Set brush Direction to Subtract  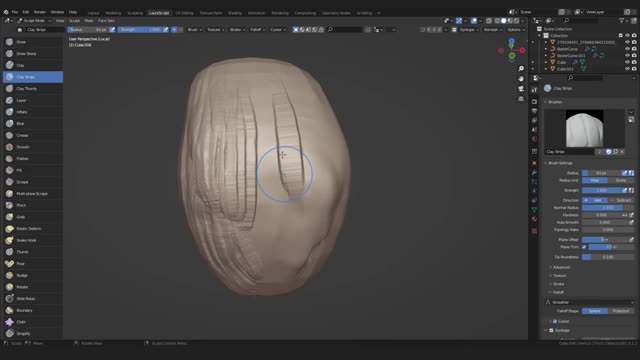621,200
